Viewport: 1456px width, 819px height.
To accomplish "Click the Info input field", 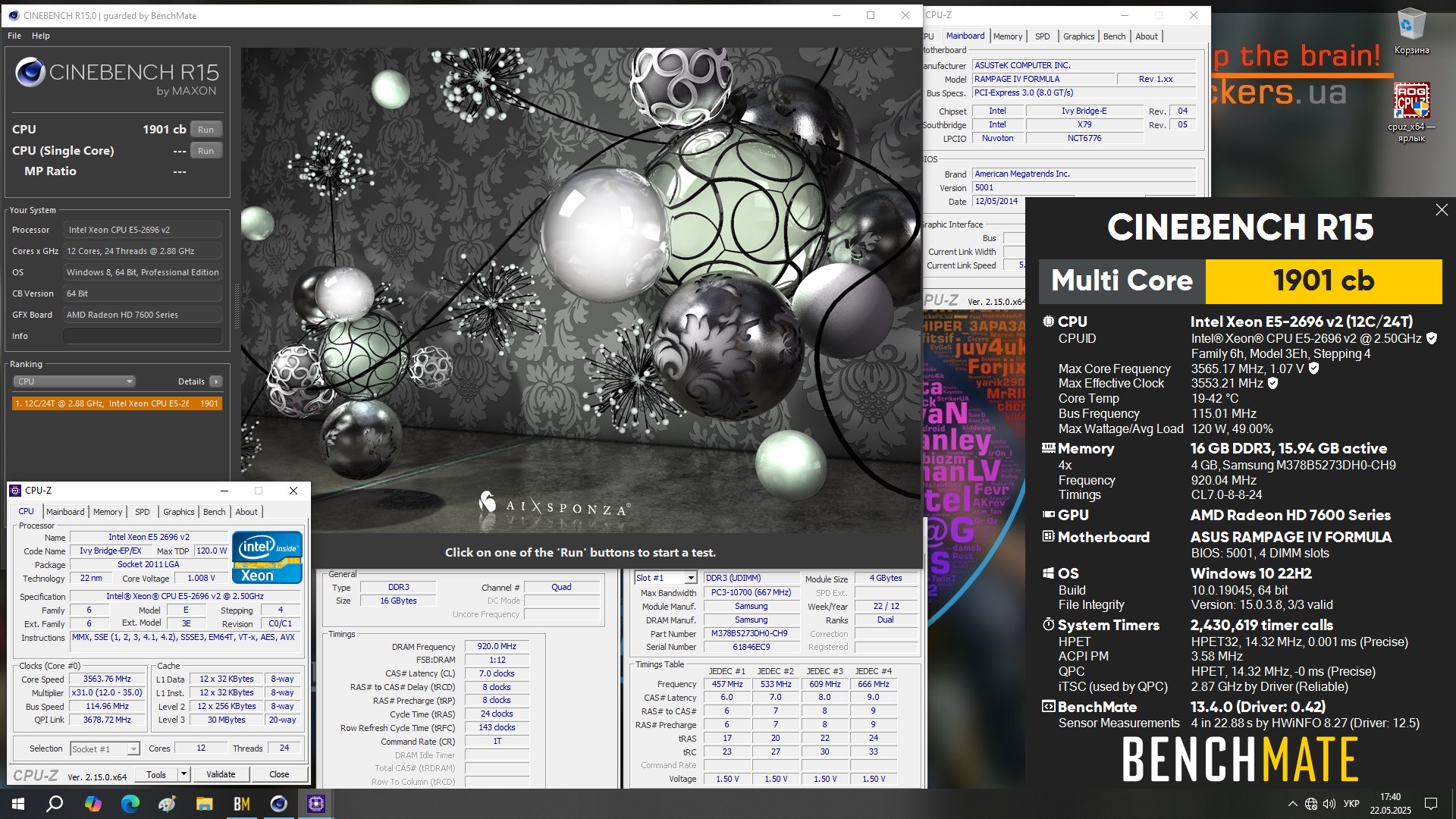I will tap(143, 336).
